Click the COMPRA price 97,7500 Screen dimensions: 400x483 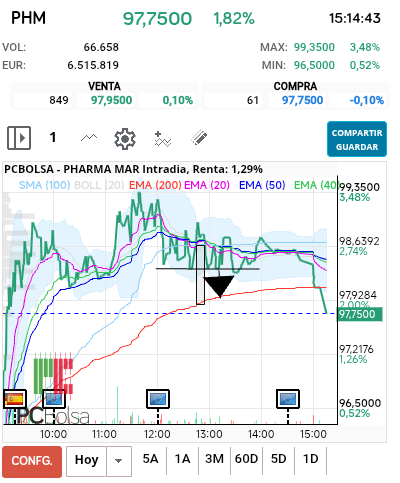pos(302,100)
